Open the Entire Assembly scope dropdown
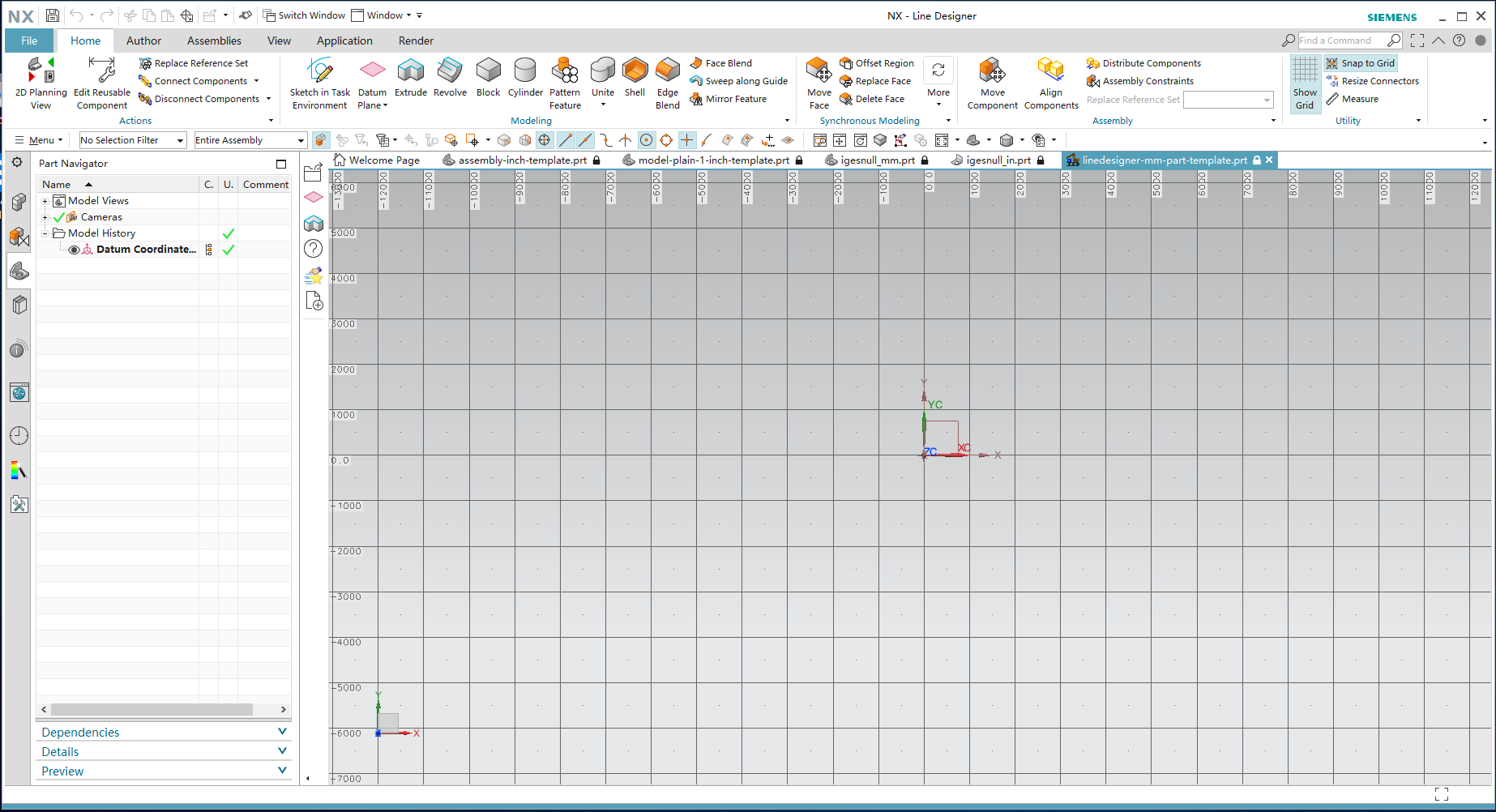 click(250, 140)
